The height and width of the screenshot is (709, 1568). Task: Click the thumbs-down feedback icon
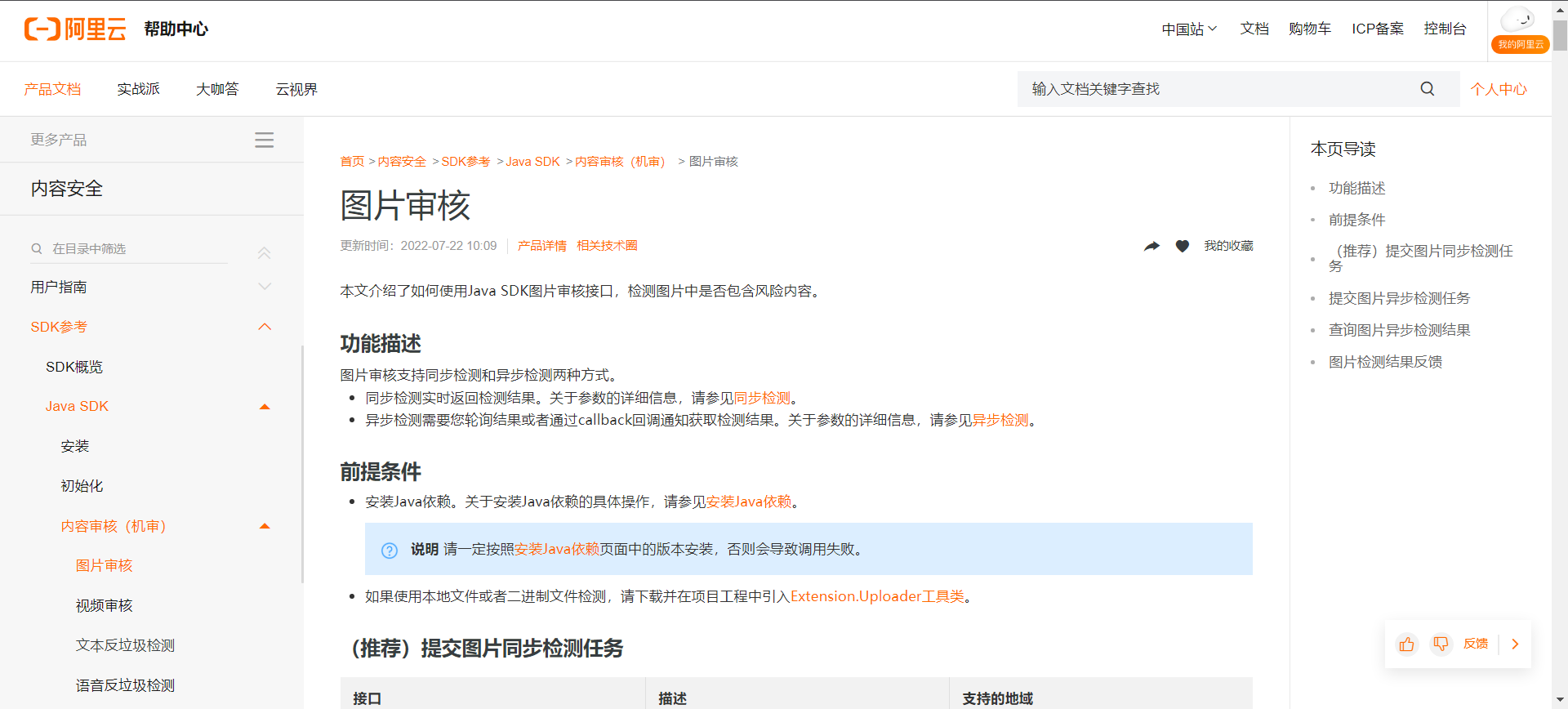click(1441, 644)
